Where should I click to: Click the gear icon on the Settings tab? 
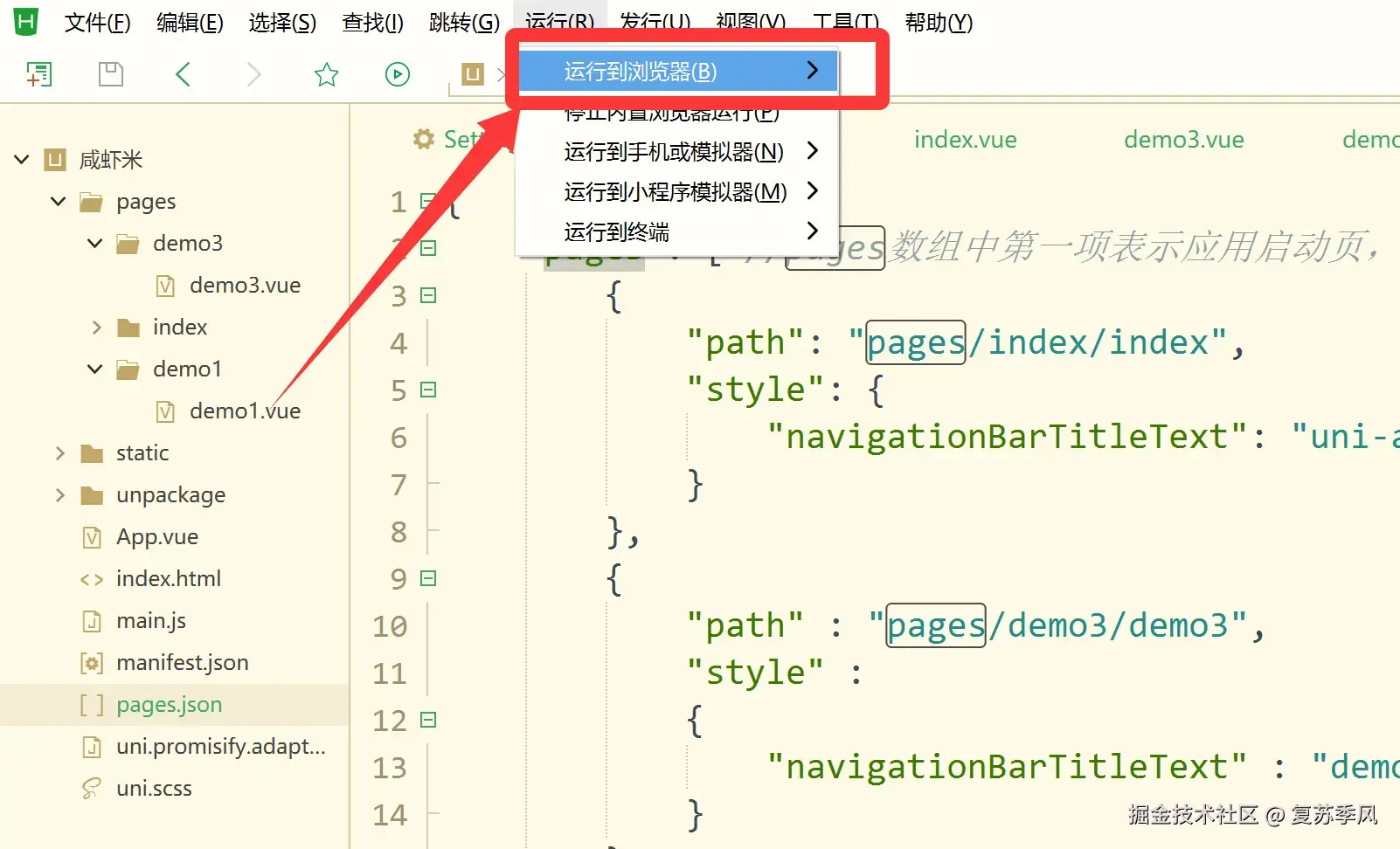[x=424, y=139]
